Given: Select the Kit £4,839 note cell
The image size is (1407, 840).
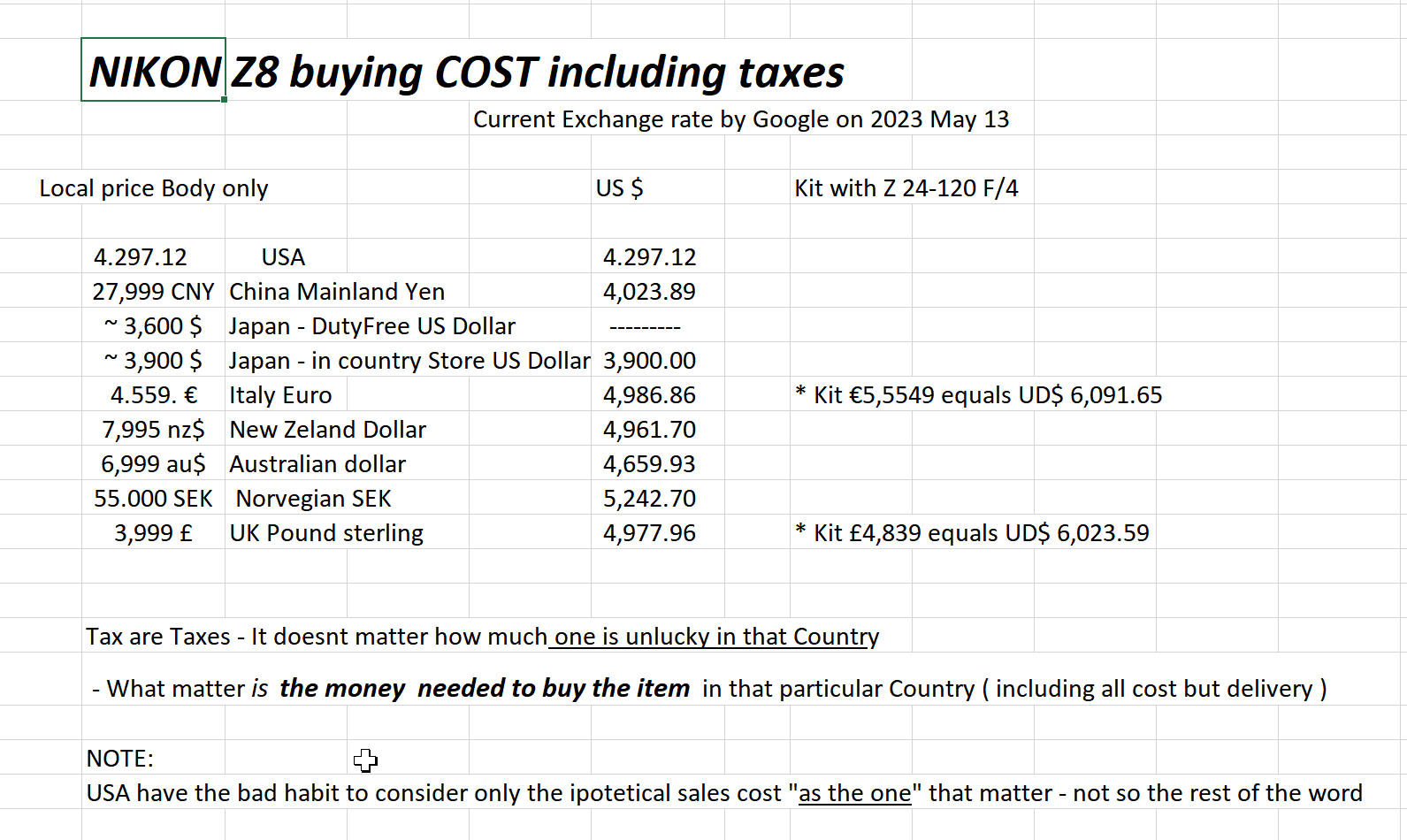Looking at the screenshot, I should click(972, 533).
